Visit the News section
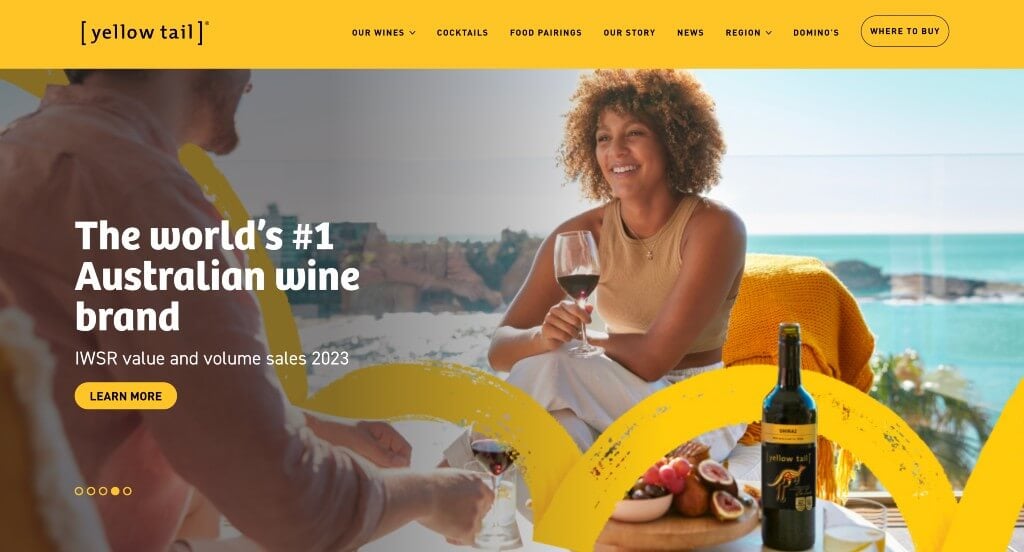Image resolution: width=1024 pixels, height=552 pixels. tap(690, 33)
